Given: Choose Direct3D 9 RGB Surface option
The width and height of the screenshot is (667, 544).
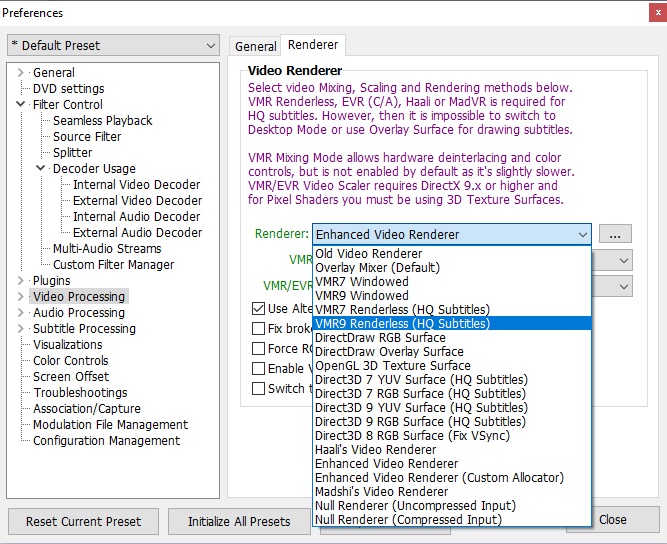Looking at the screenshot, I should (452, 422).
